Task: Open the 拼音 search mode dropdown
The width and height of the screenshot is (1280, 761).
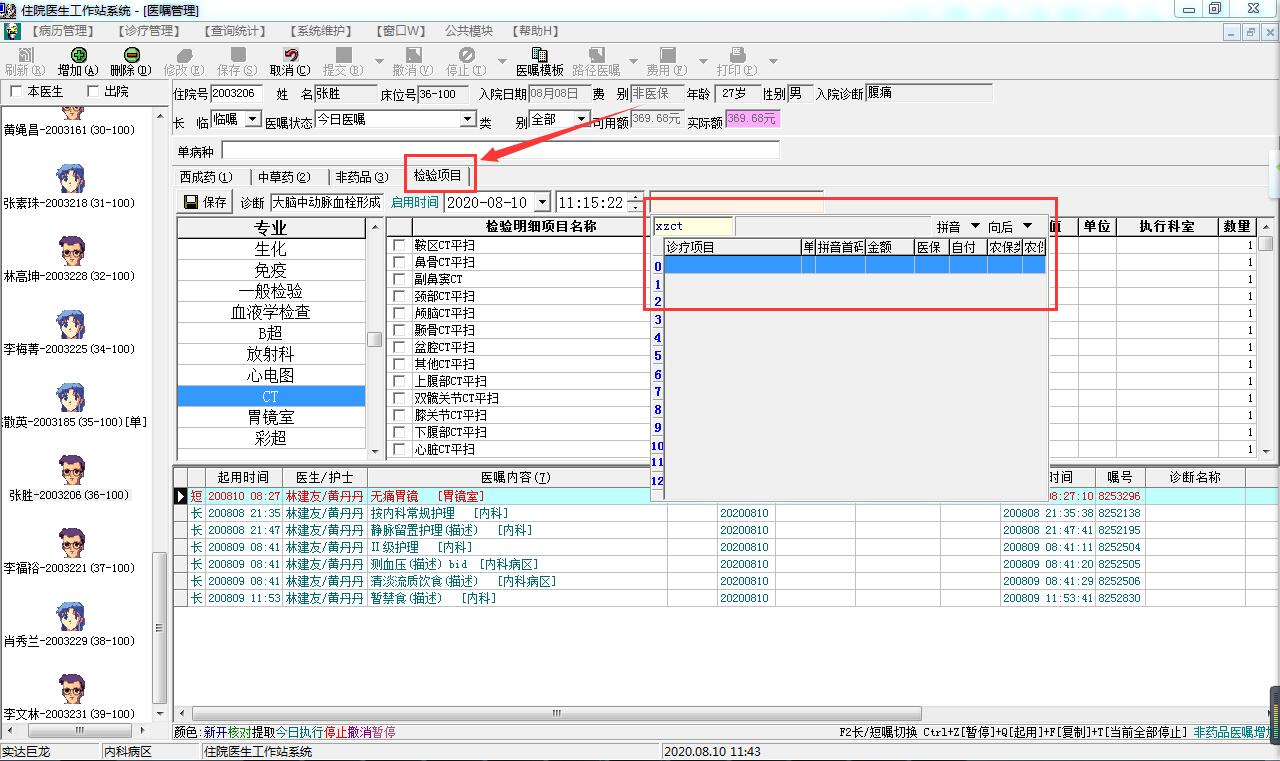Action: 976,226
